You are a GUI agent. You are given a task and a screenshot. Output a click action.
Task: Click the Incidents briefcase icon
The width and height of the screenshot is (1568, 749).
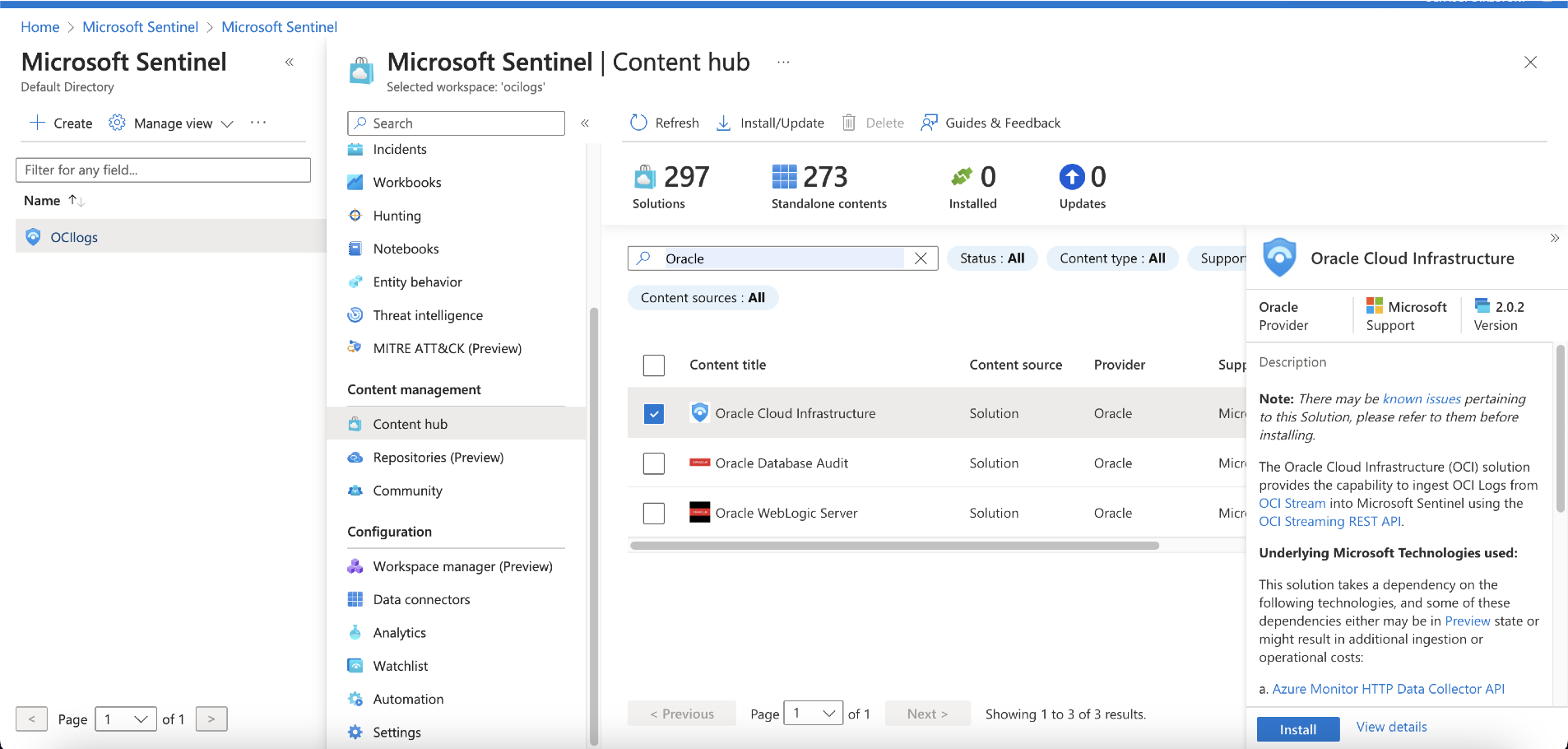point(355,149)
